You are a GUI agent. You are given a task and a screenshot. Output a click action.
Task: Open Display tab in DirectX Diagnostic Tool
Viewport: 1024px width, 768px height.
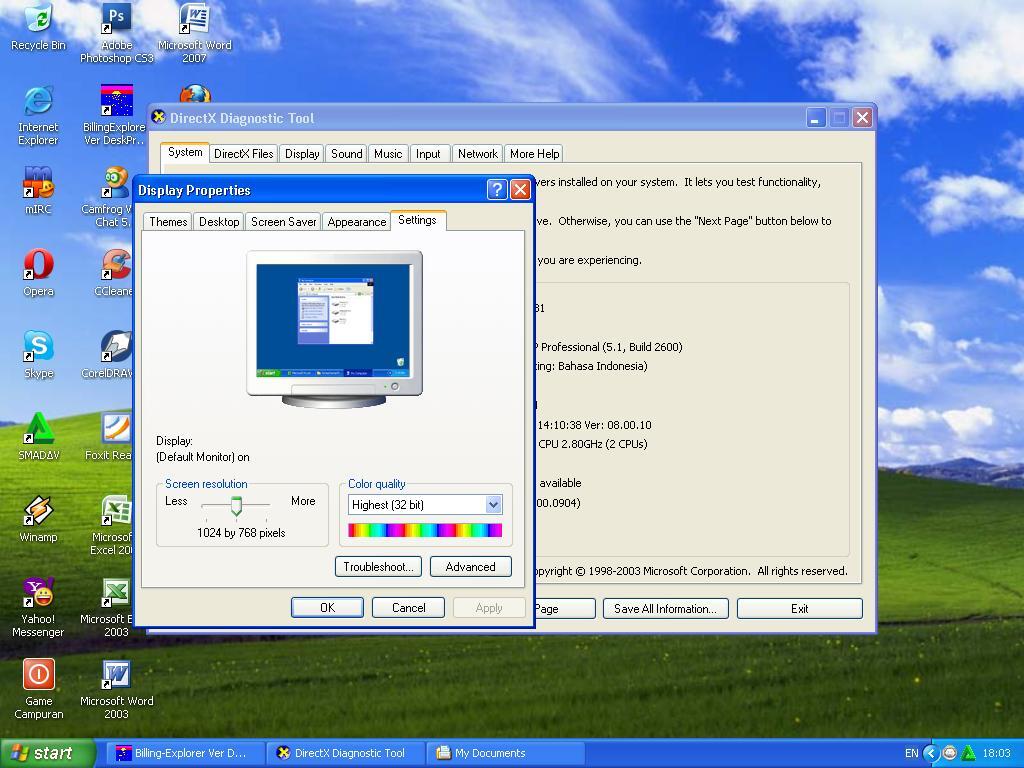302,153
